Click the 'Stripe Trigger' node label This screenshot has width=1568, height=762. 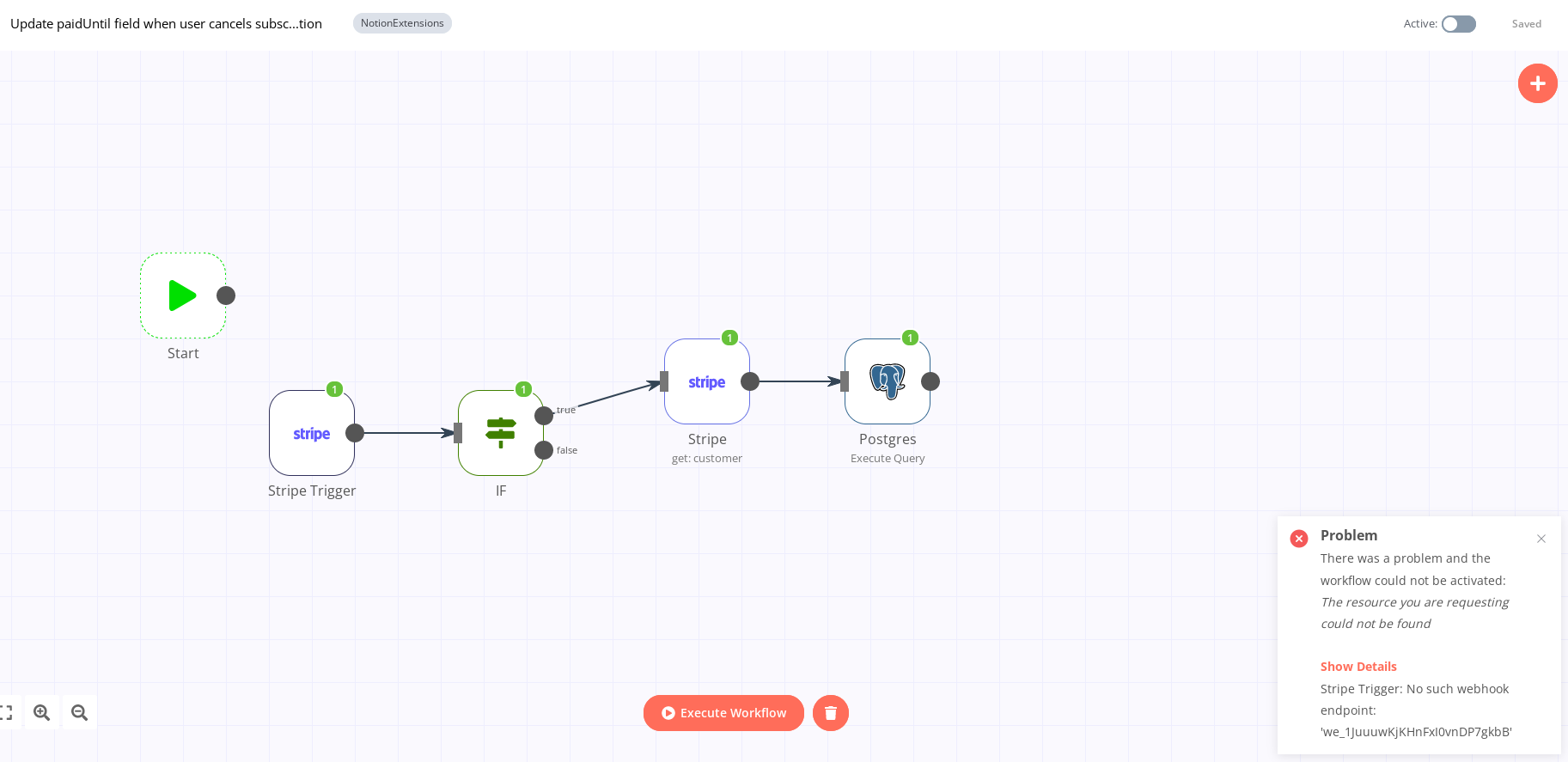(312, 491)
